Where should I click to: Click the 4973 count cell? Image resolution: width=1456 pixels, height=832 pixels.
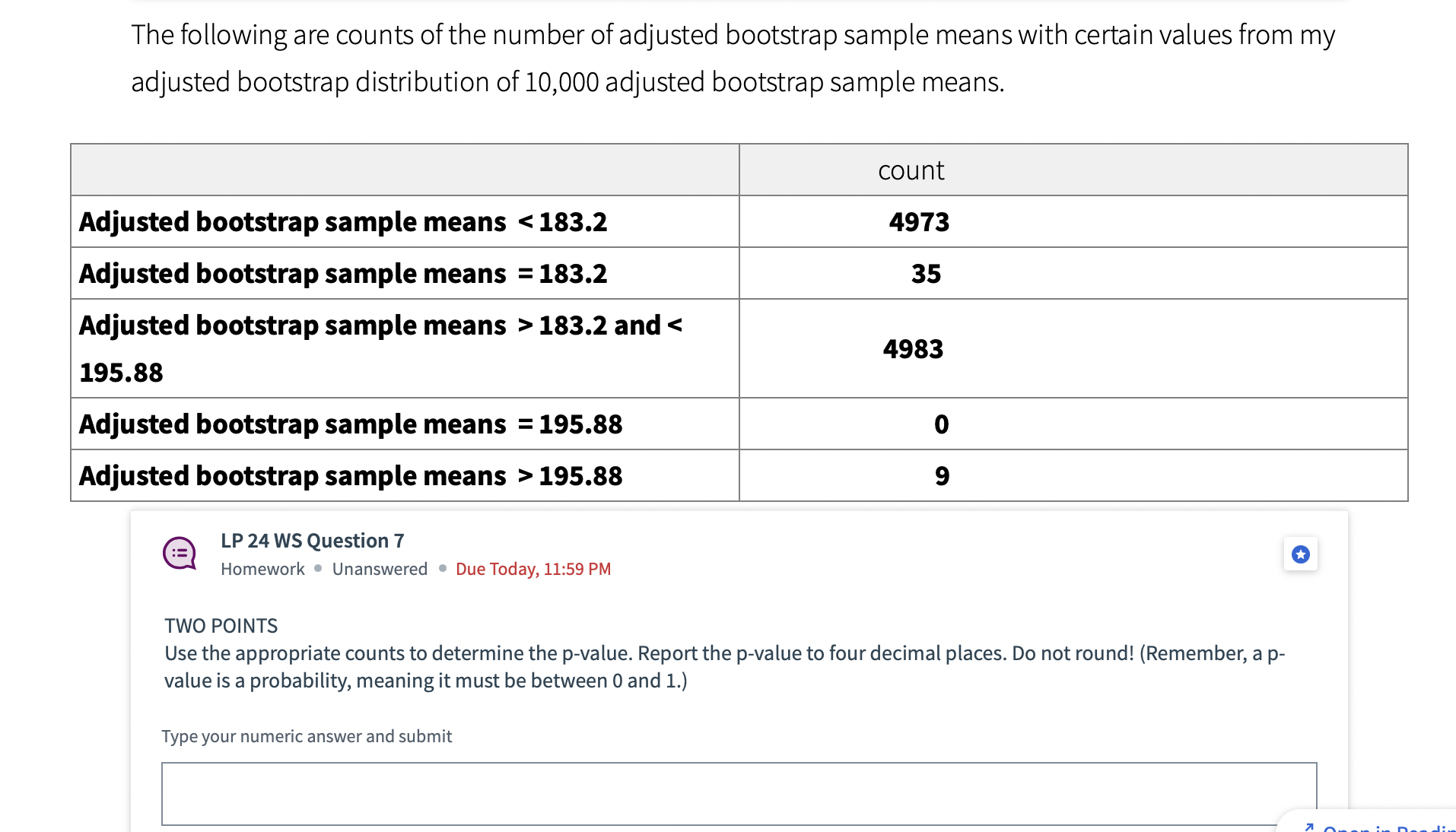[x=919, y=221]
